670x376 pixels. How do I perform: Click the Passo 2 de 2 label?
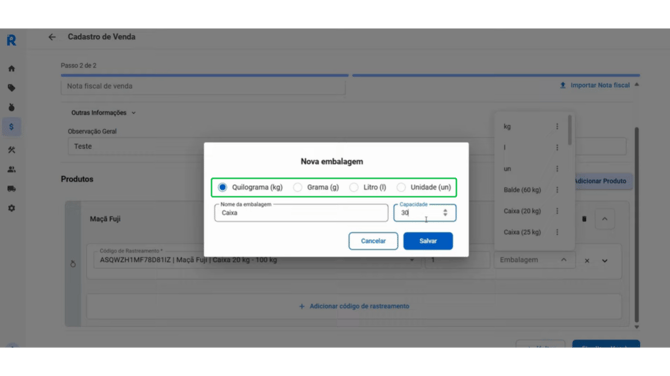tap(79, 65)
